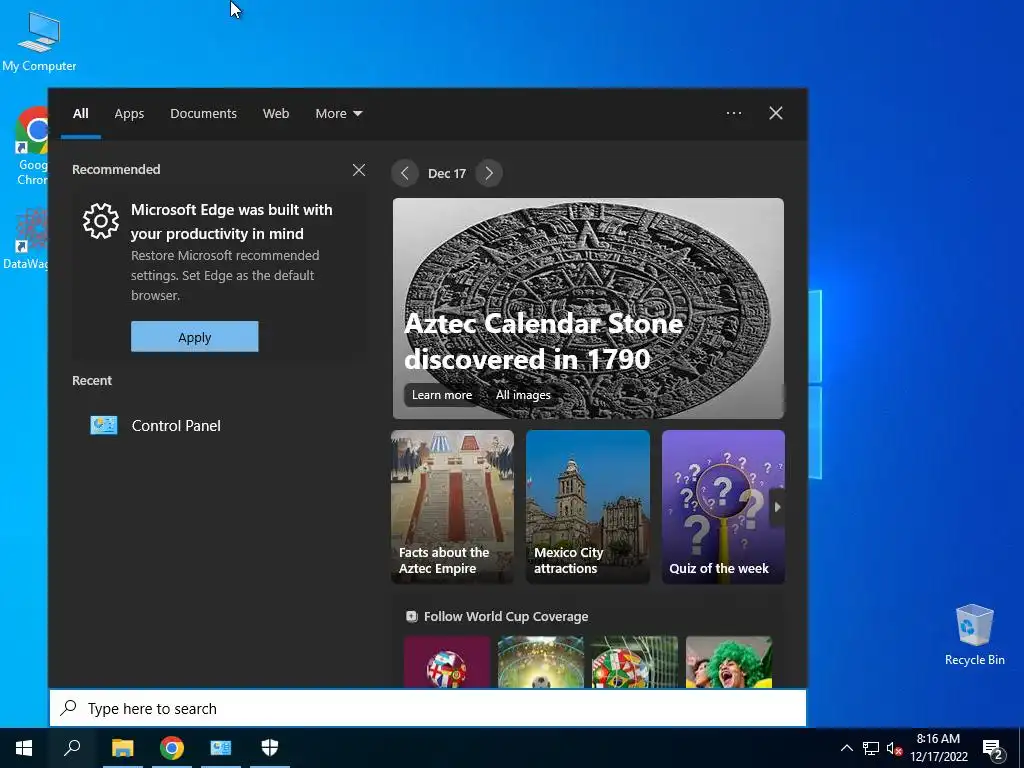Show hidden system tray icons
This screenshot has width=1024, height=768.
[x=846, y=748]
